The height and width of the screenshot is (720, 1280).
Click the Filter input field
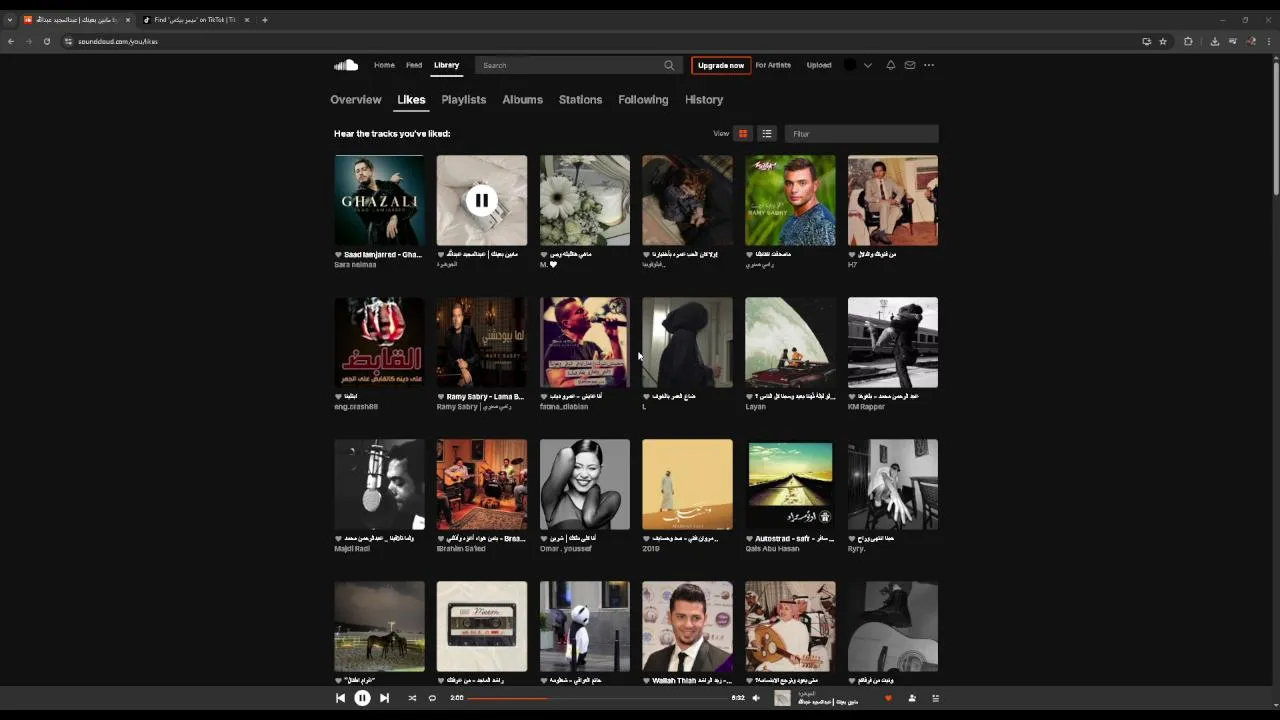(861, 134)
